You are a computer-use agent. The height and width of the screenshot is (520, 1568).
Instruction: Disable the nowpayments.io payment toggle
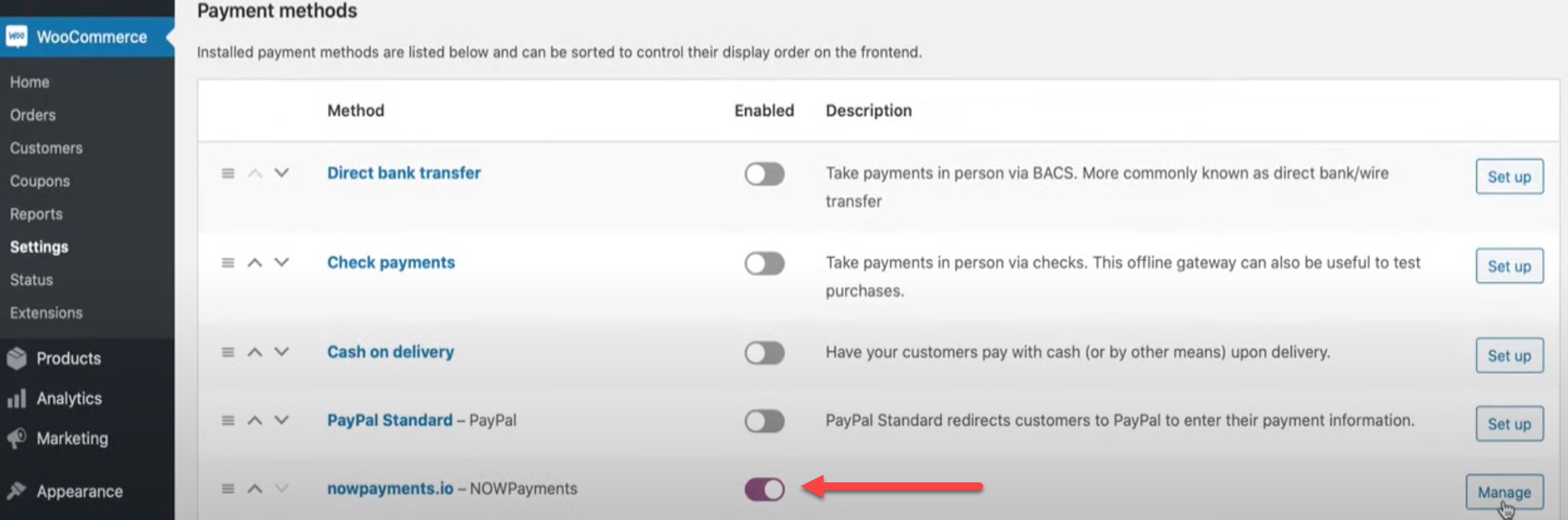click(x=764, y=489)
